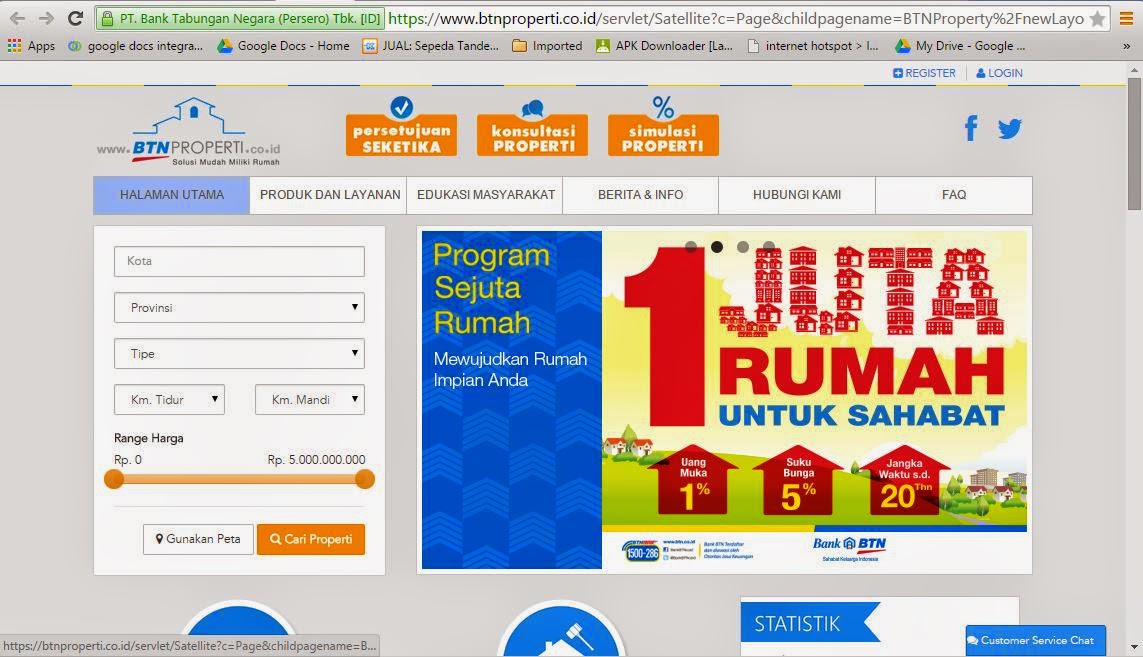Select the HALAMAN UTAMA tab
1143x657 pixels.
[x=171, y=195]
